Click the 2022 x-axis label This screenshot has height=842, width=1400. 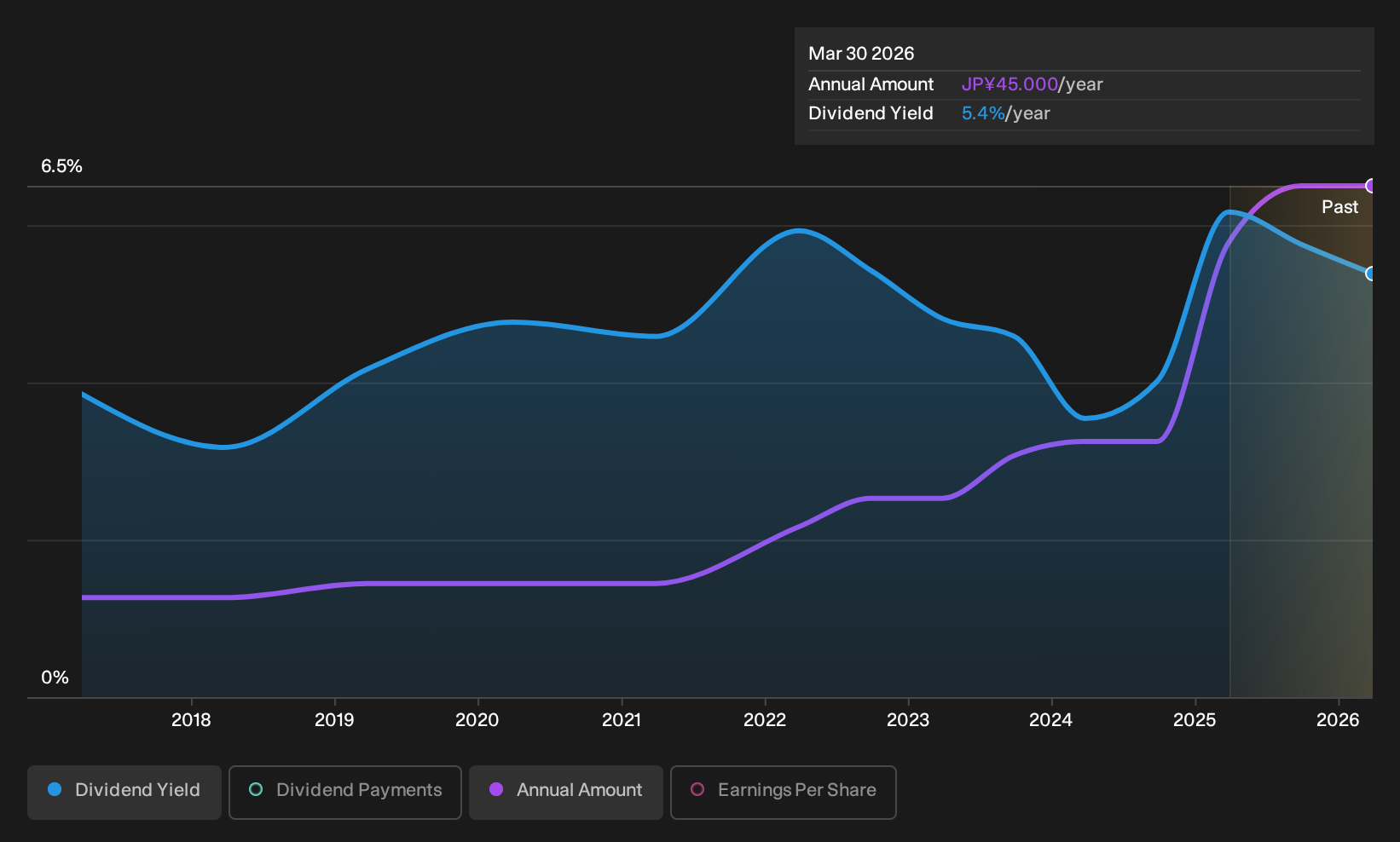tap(765, 720)
